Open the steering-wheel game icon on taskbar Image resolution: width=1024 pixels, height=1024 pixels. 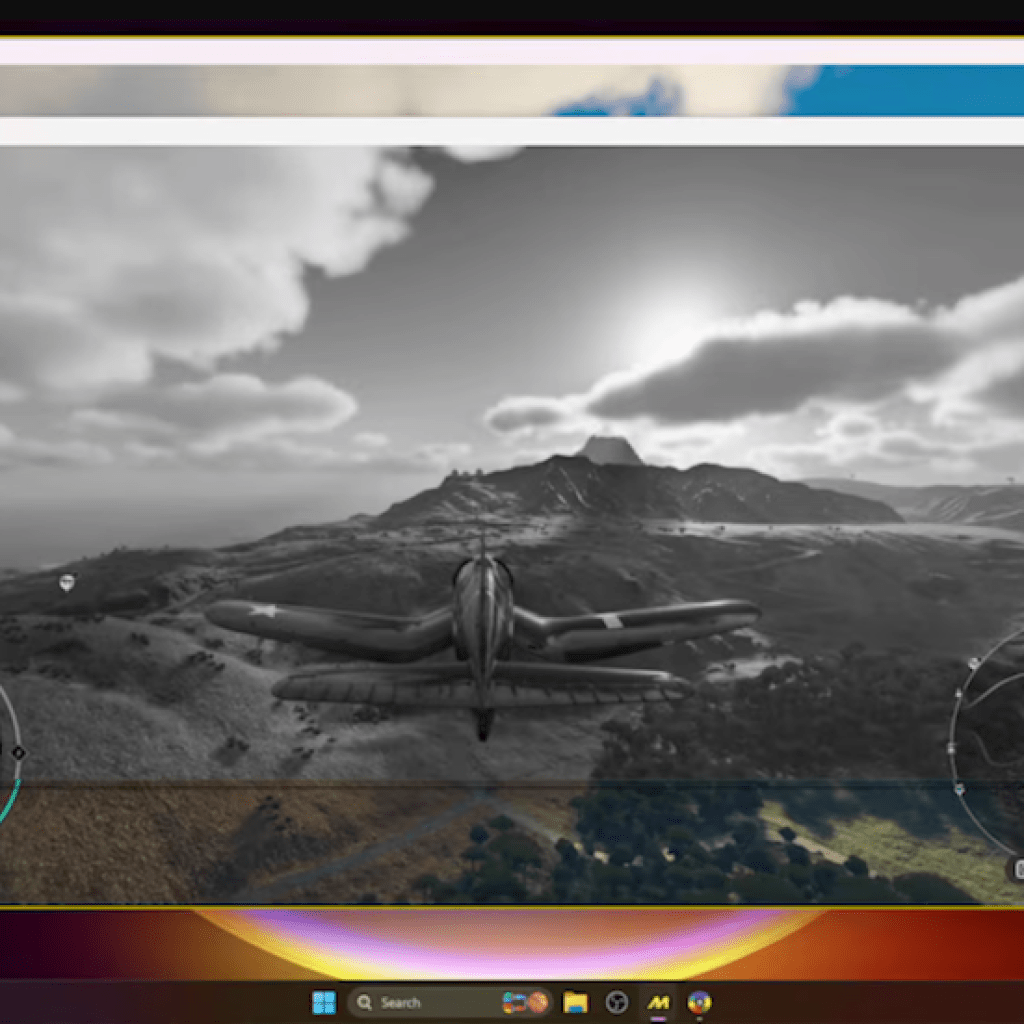(616, 1002)
